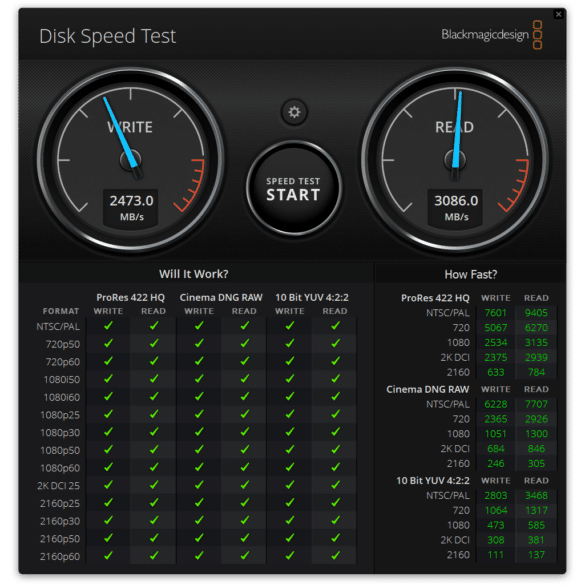
Task: Click 1080i50 ProRes 422 HQ write checkmark
Action: [108, 379]
